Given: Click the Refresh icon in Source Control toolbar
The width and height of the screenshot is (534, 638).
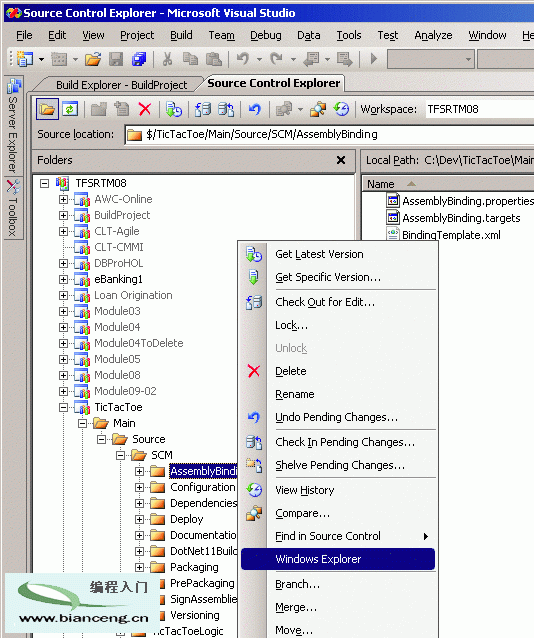Looking at the screenshot, I should tap(70, 109).
